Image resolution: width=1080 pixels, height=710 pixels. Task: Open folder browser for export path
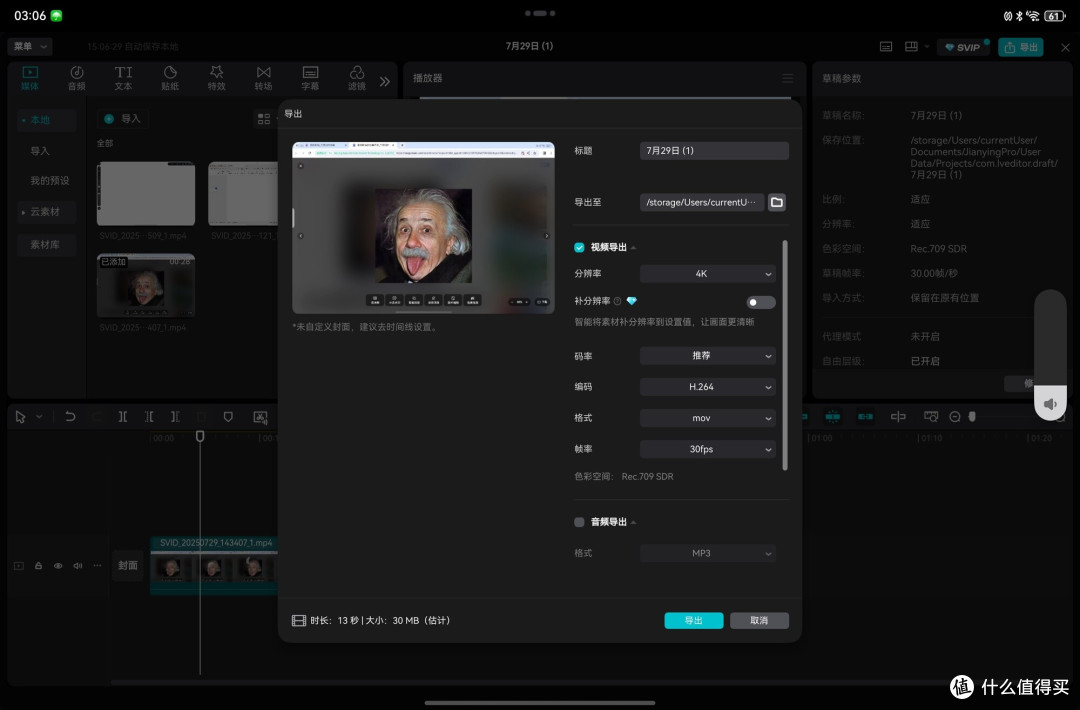(777, 202)
